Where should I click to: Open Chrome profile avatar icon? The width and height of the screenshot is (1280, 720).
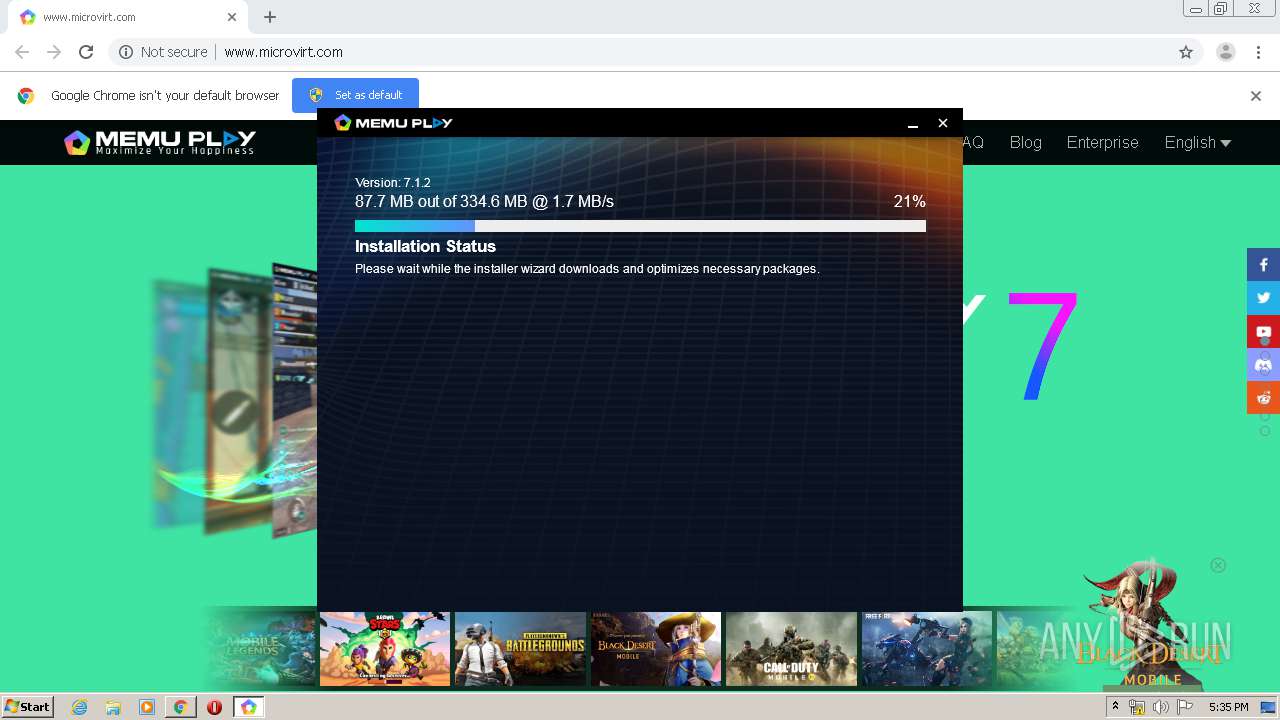(1225, 52)
